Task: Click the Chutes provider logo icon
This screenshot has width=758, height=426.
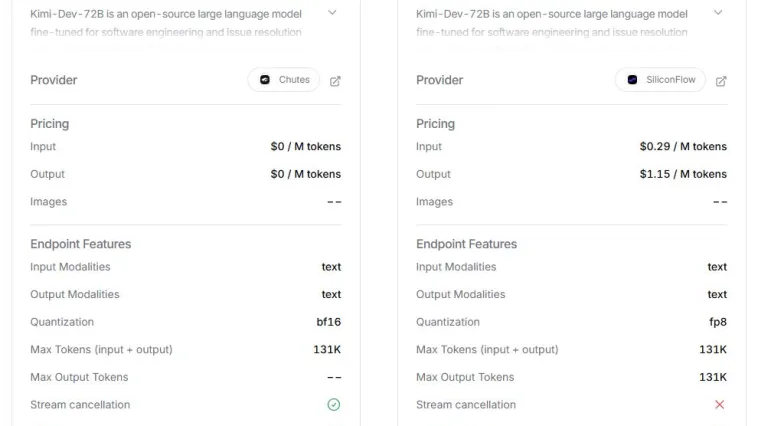Action: 265,80
